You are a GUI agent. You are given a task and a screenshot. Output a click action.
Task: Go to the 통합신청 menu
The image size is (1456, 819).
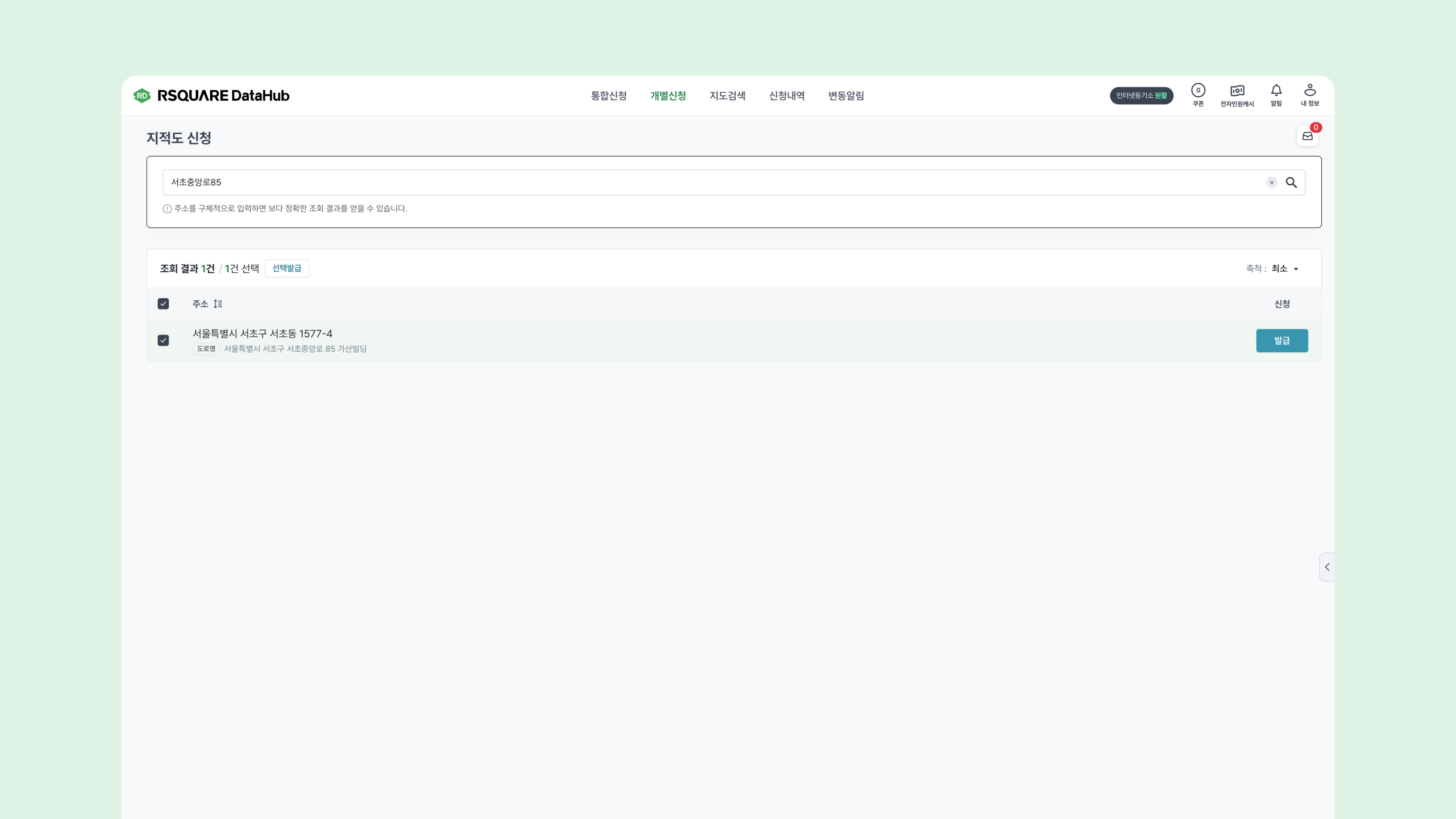[608, 96]
